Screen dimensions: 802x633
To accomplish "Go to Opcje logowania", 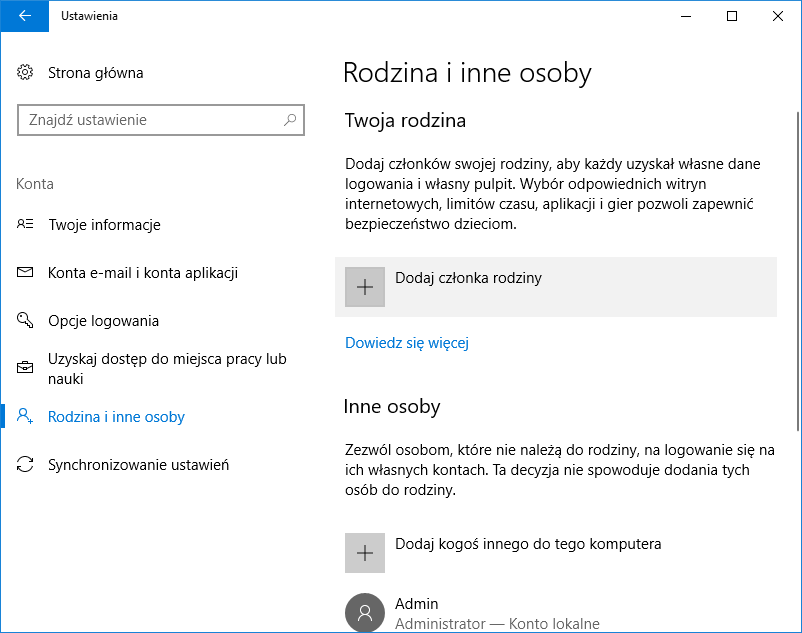I will [x=104, y=321].
